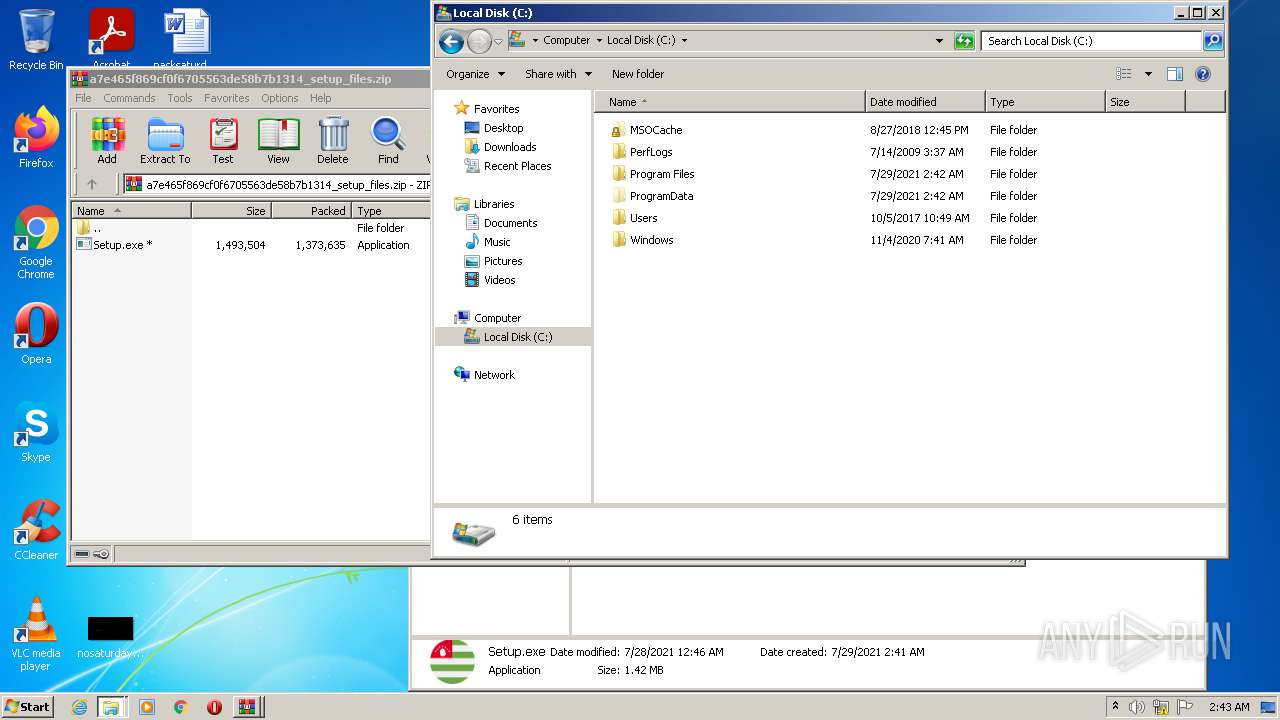The width and height of the screenshot is (1280, 720).
Task: Open the Options menu in WinRAR
Action: pyautogui.click(x=280, y=98)
